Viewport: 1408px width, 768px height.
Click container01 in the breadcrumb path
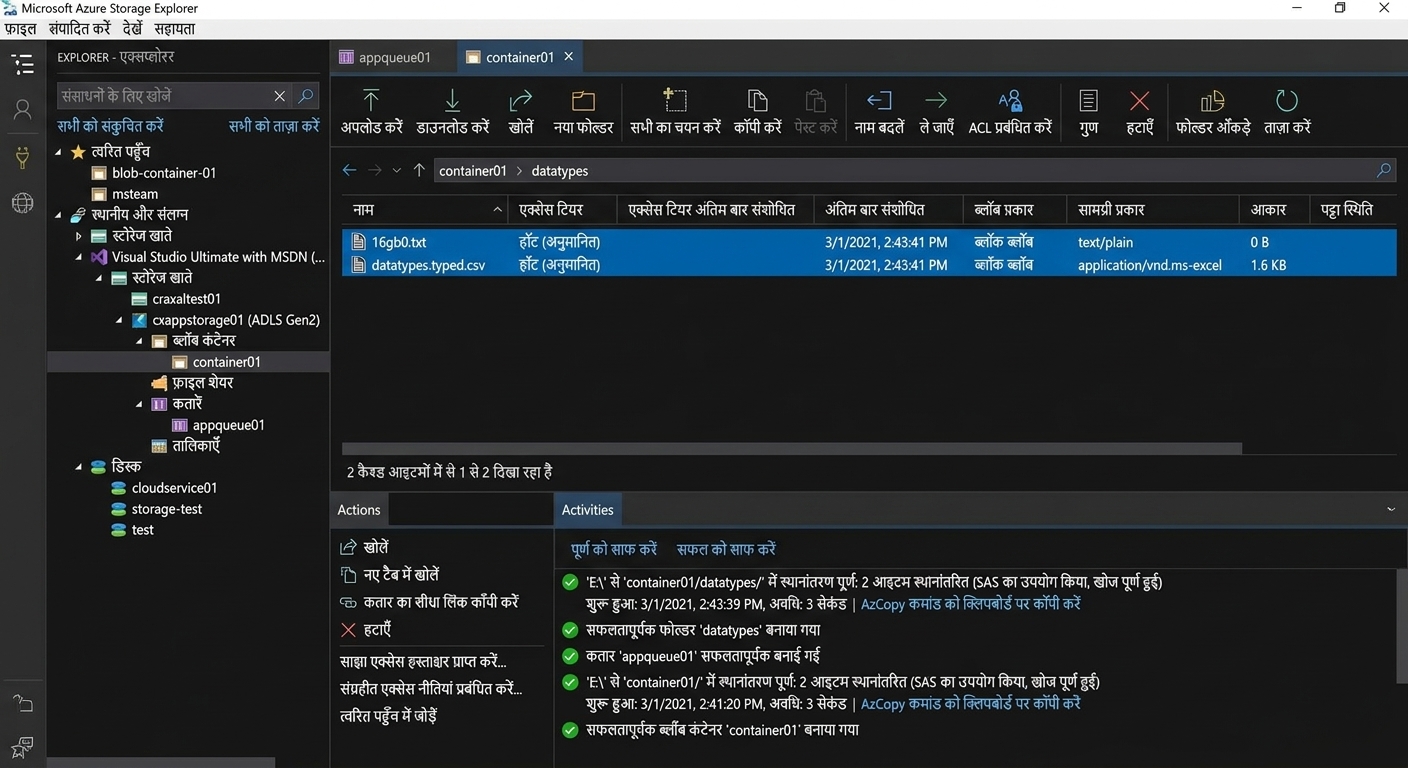pyautogui.click(x=473, y=171)
